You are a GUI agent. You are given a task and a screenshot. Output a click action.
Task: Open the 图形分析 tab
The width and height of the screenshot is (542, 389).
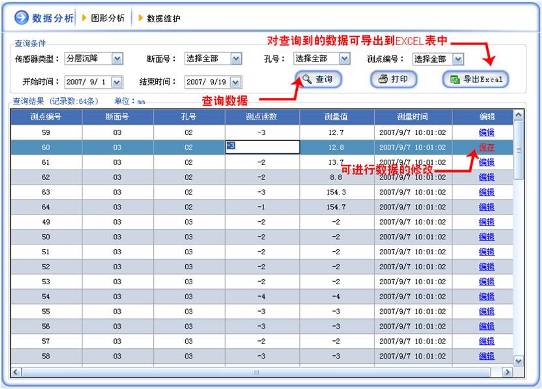point(107,18)
